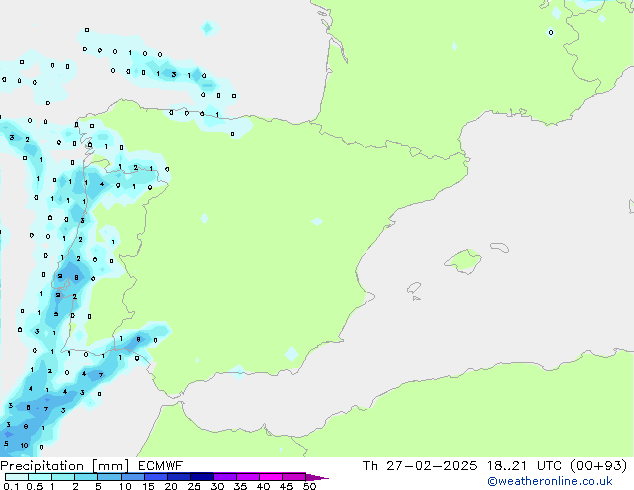This screenshot has height=490, width=634.
Task: Click the legend label "25"
Action: pos(194,486)
